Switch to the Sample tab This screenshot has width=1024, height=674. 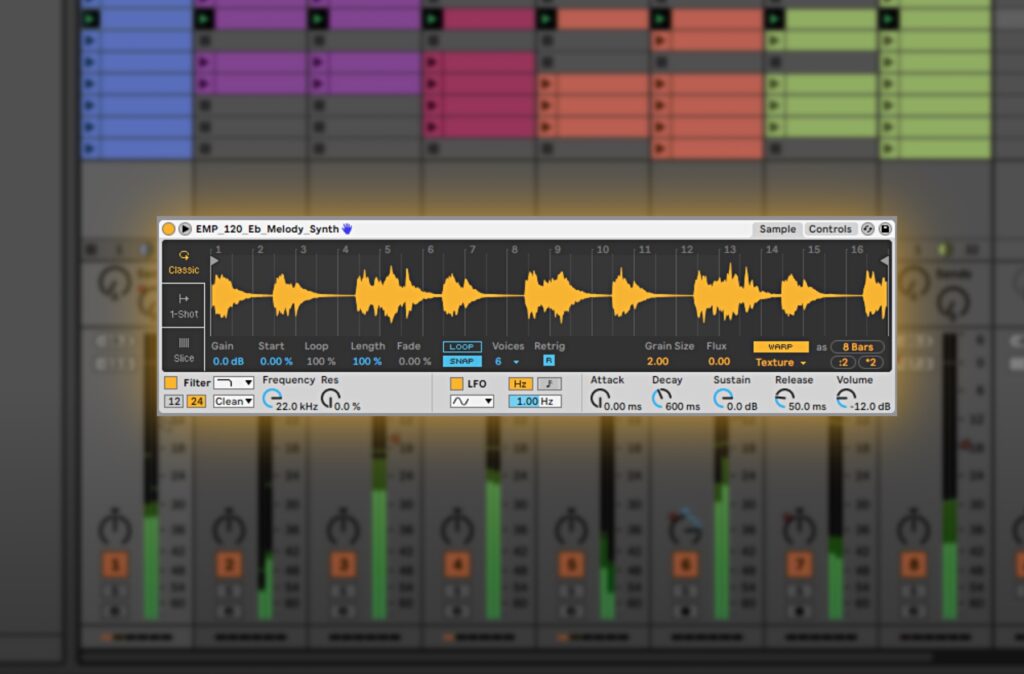coord(777,229)
